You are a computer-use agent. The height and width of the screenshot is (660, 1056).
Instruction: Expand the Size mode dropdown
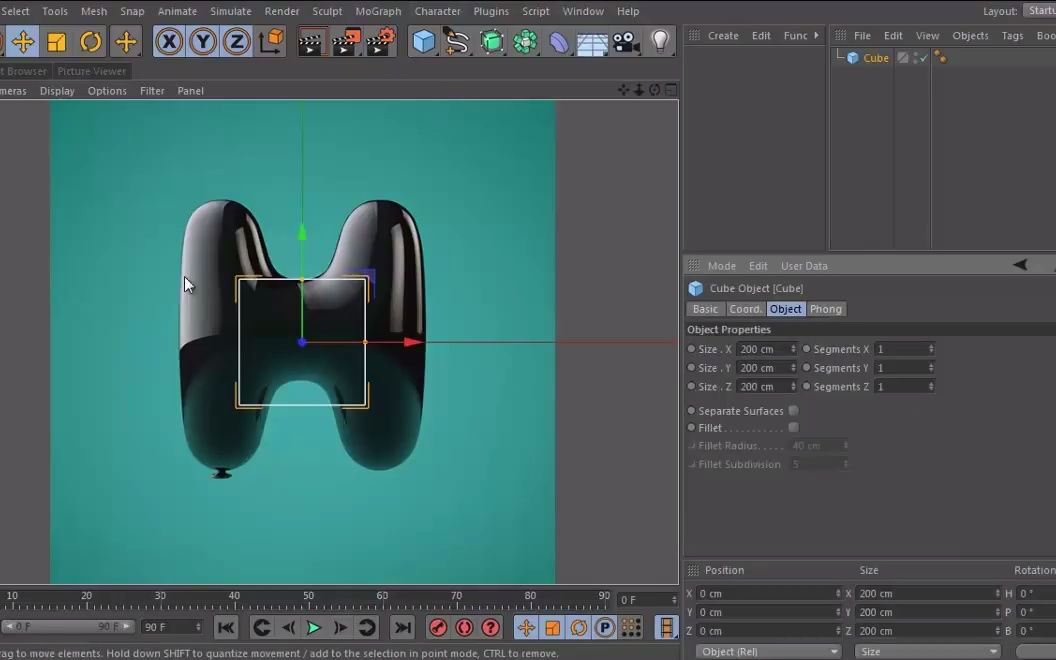point(930,651)
